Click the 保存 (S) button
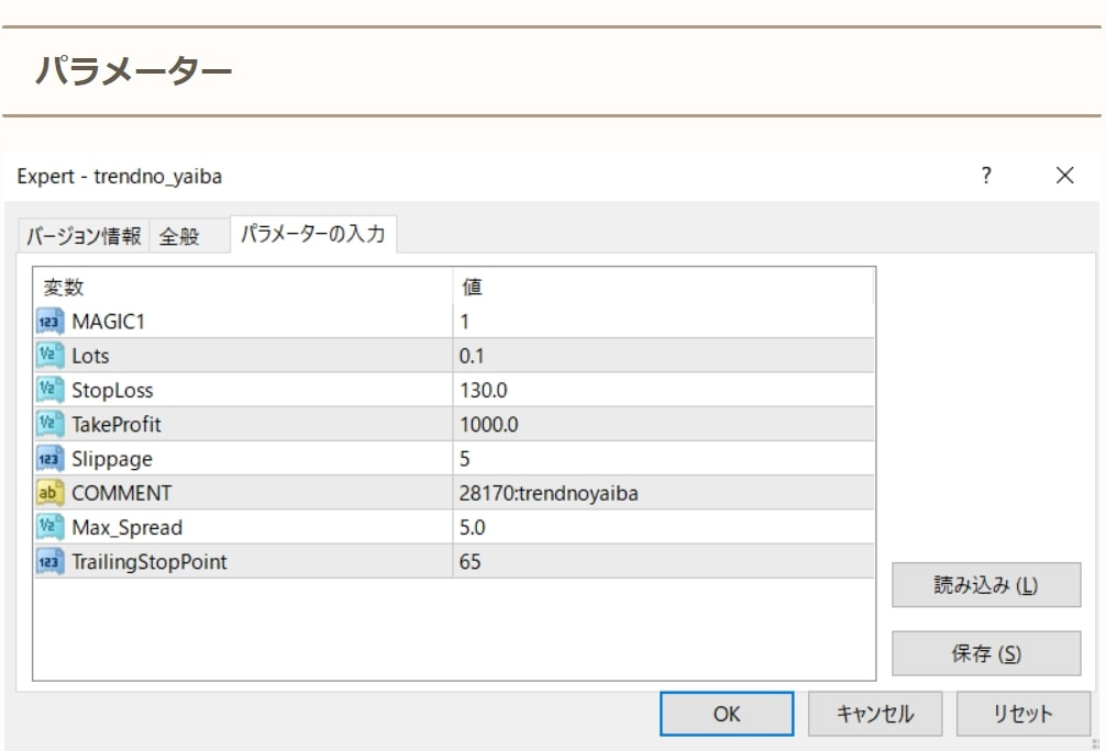Screen dimensions: 1106x751 point(985,654)
